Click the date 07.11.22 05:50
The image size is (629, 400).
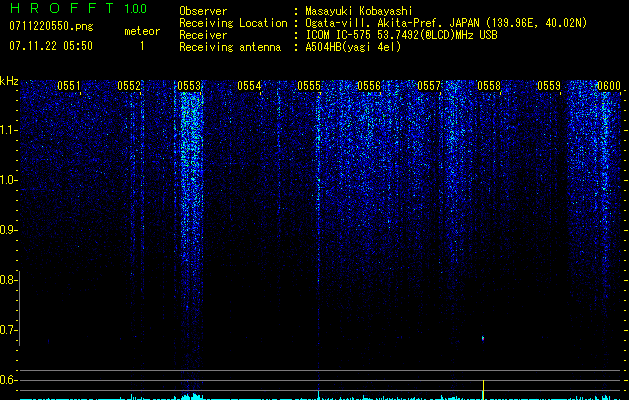[51, 46]
